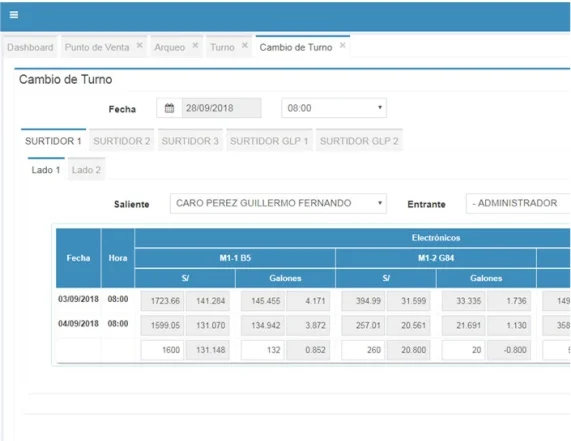Image resolution: width=571 pixels, height=441 pixels.
Task: Select the SURTIDOR 3 tab
Action: (190, 141)
